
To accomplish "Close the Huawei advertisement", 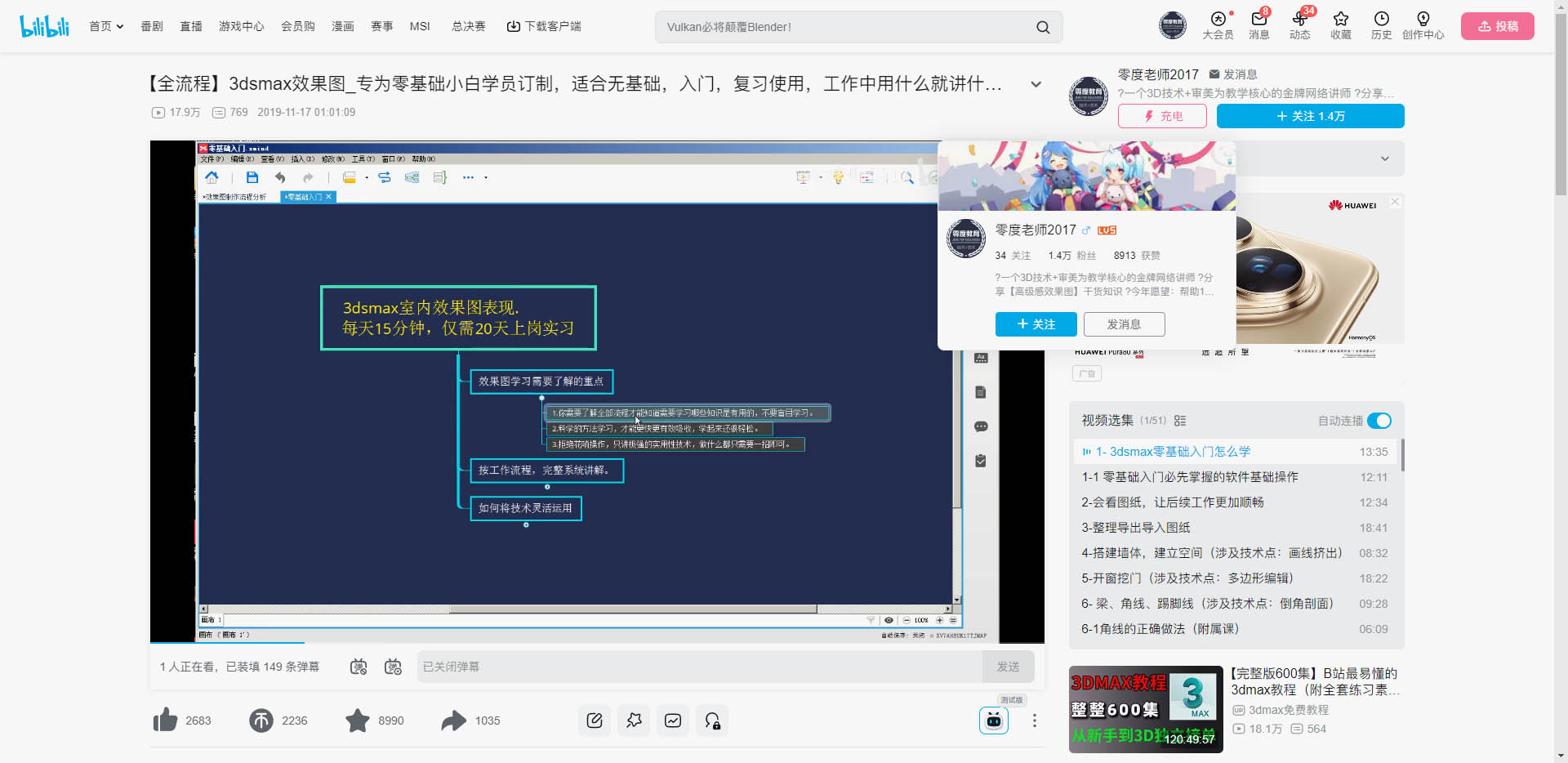I will pos(1395,202).
